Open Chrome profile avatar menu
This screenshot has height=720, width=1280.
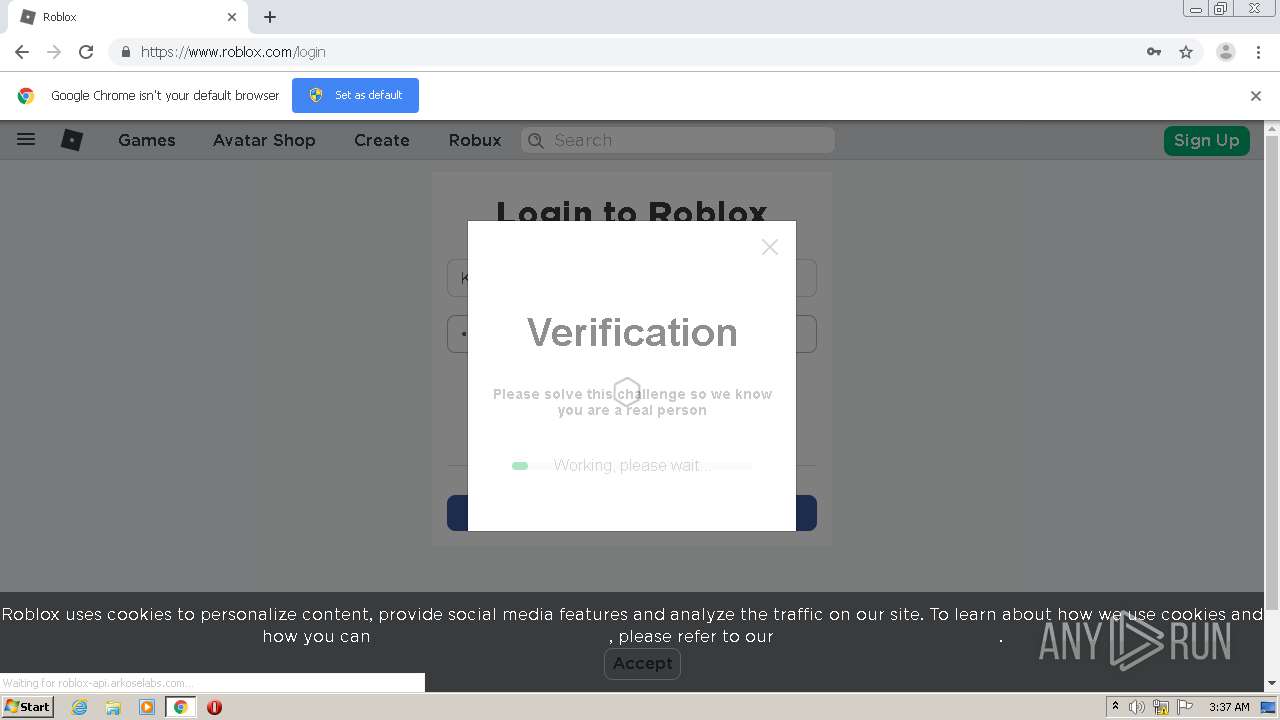(1226, 52)
